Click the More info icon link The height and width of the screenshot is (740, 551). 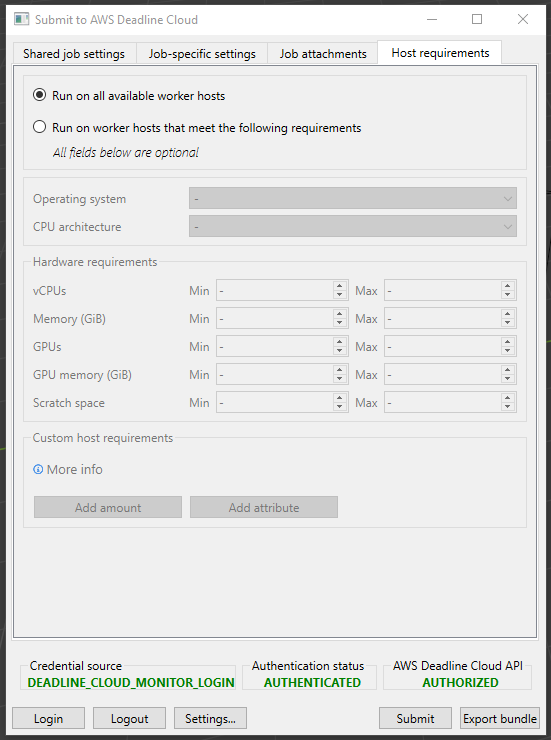(38, 469)
